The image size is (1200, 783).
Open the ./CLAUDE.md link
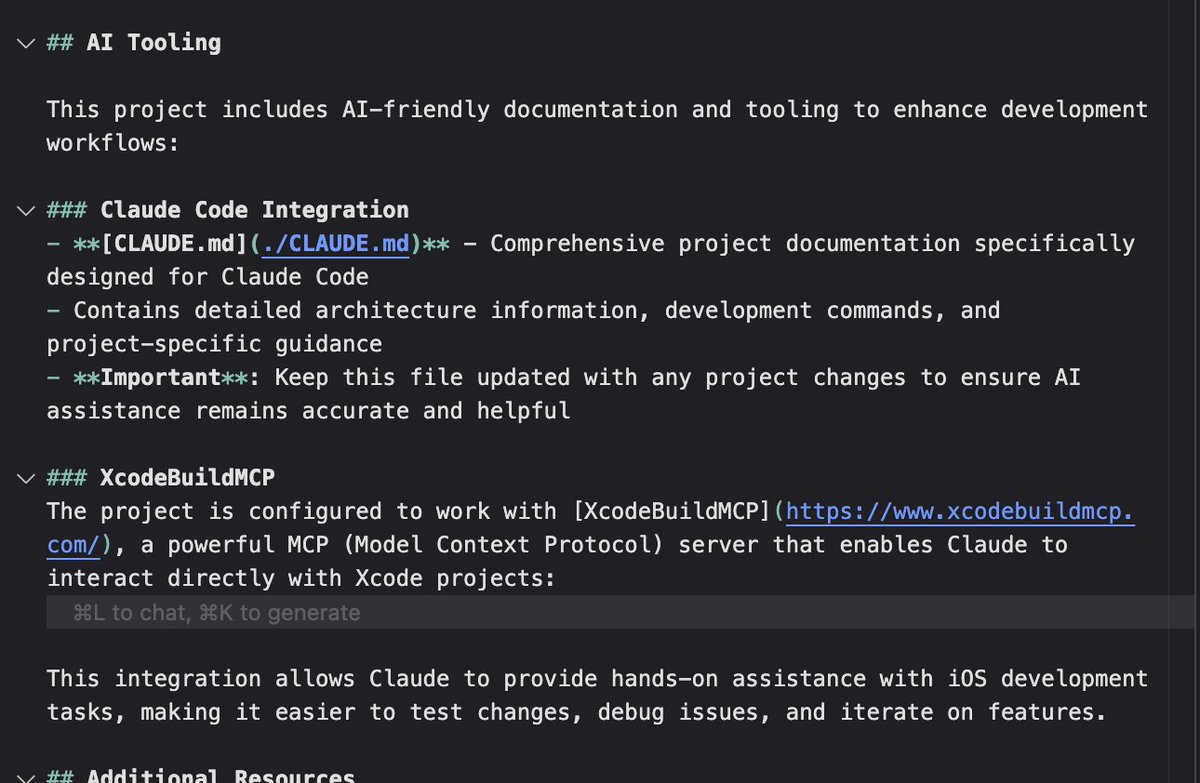[336, 244]
